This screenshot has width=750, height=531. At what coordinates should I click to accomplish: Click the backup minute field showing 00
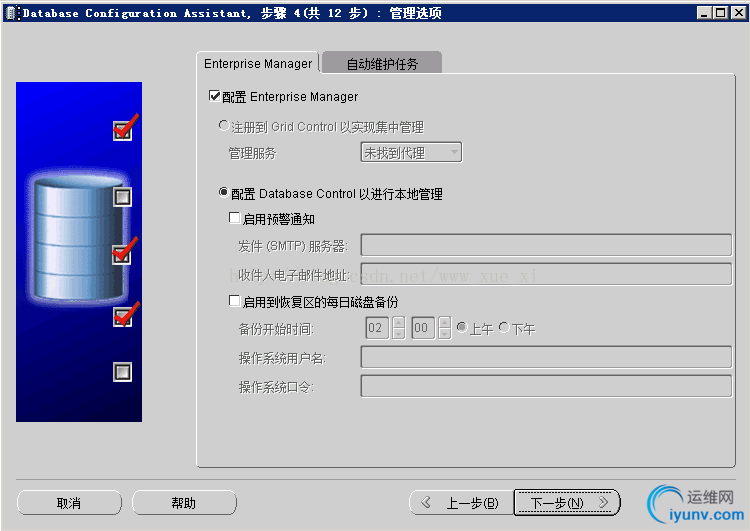click(x=423, y=328)
